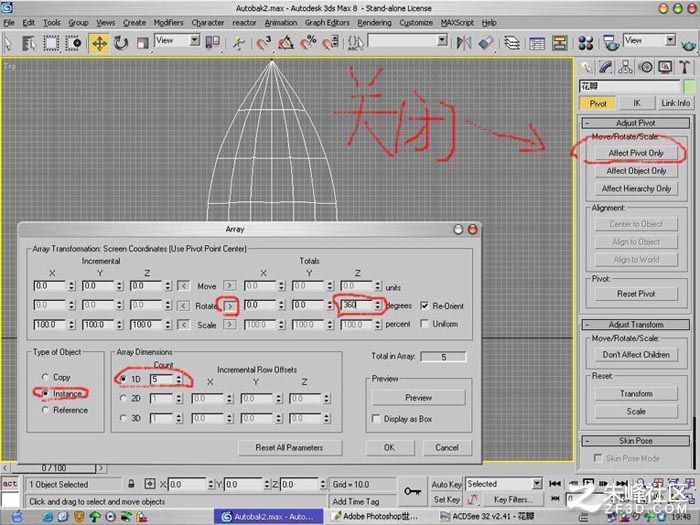Cancel the Array dialog

446,447
